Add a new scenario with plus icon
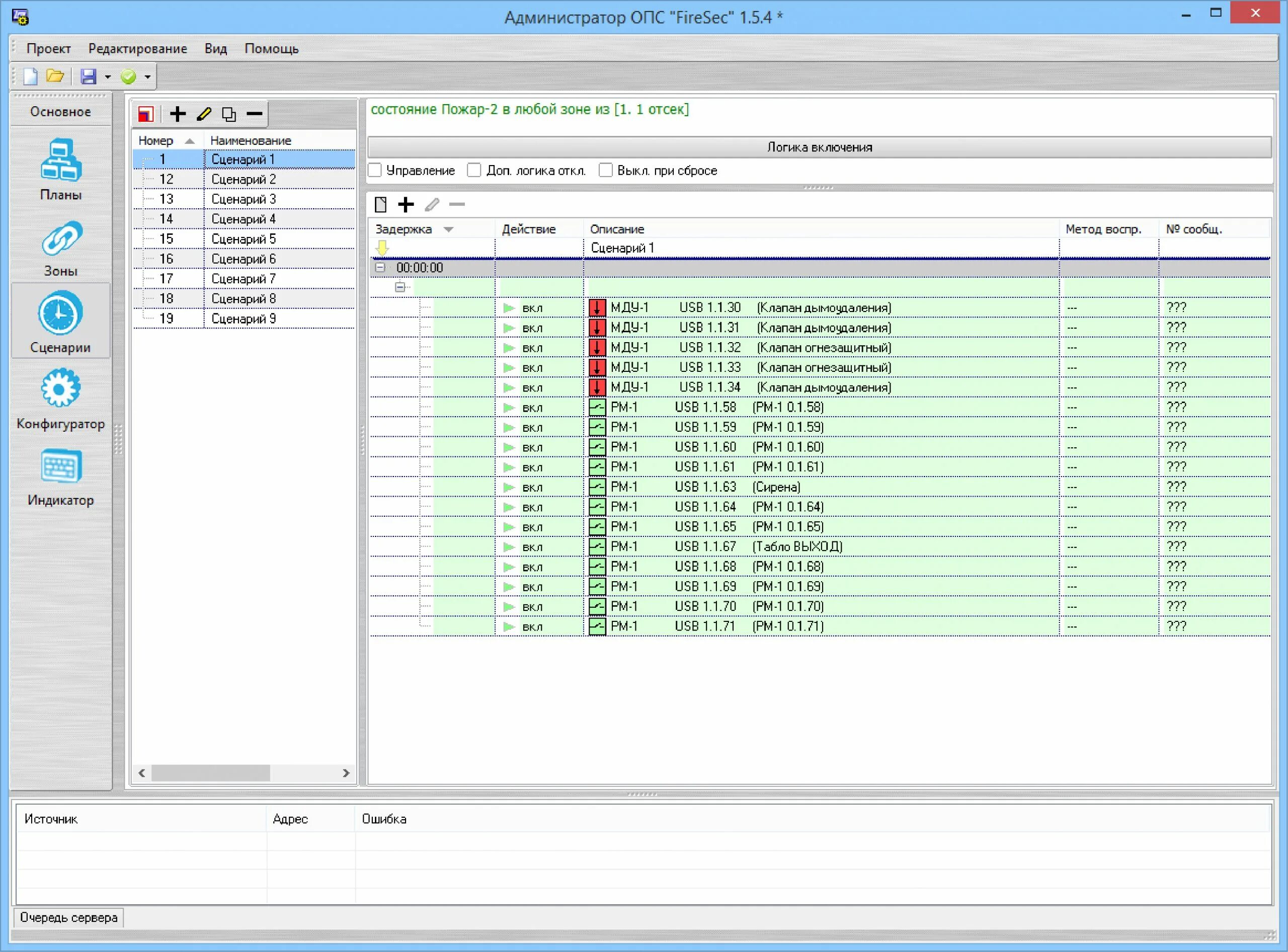Image resolution: width=1288 pixels, height=952 pixels. tap(178, 114)
